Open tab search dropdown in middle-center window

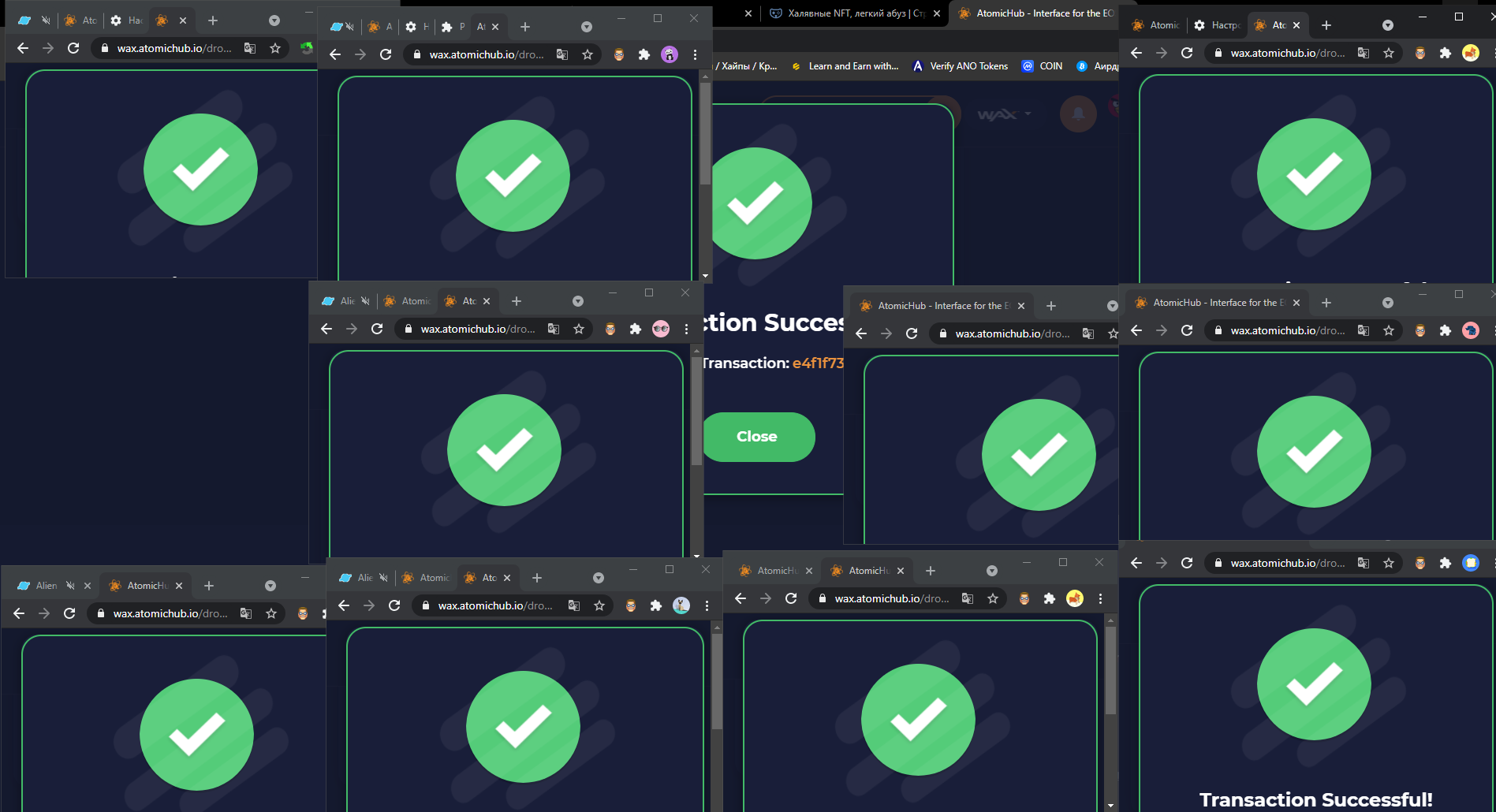point(578,301)
